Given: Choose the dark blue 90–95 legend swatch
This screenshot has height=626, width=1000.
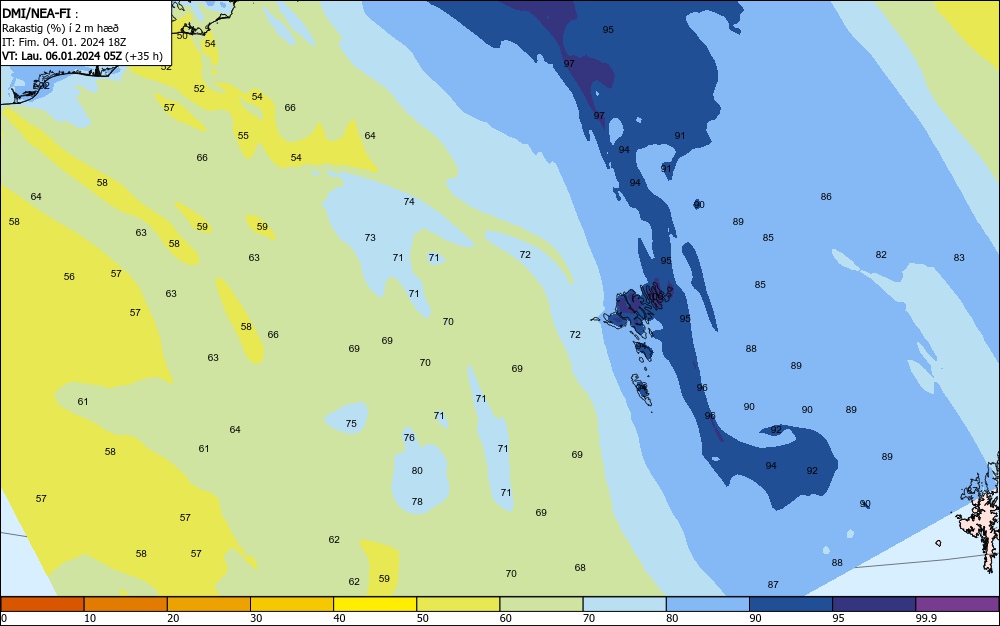Looking at the screenshot, I should click(791, 604).
